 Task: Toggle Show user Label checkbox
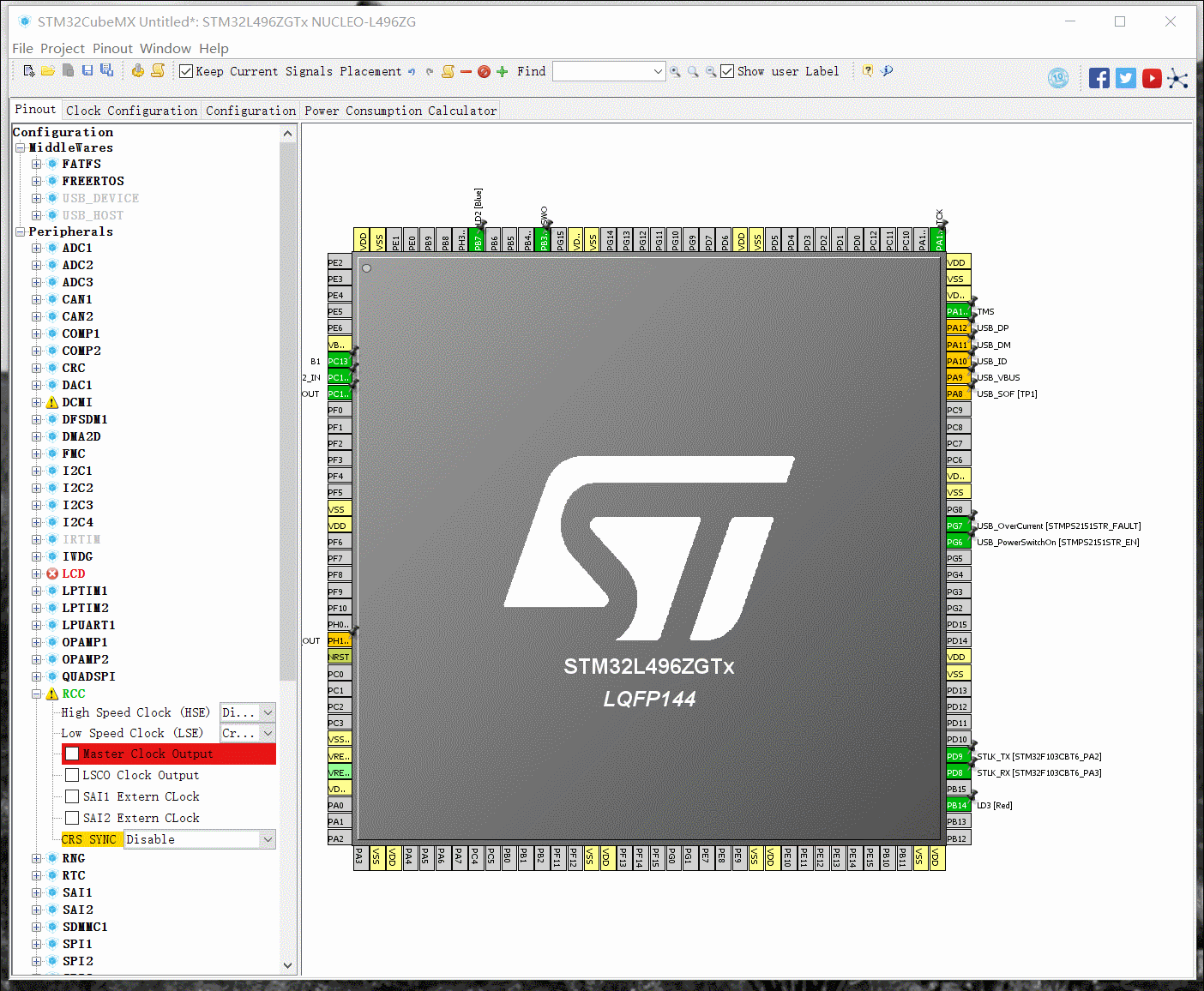point(727,71)
